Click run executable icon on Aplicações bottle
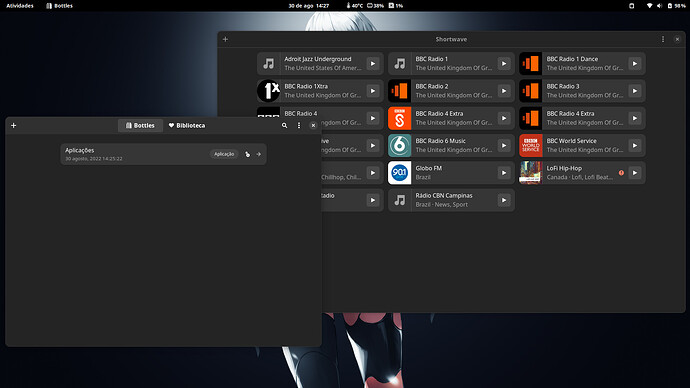 pyautogui.click(x=247, y=154)
